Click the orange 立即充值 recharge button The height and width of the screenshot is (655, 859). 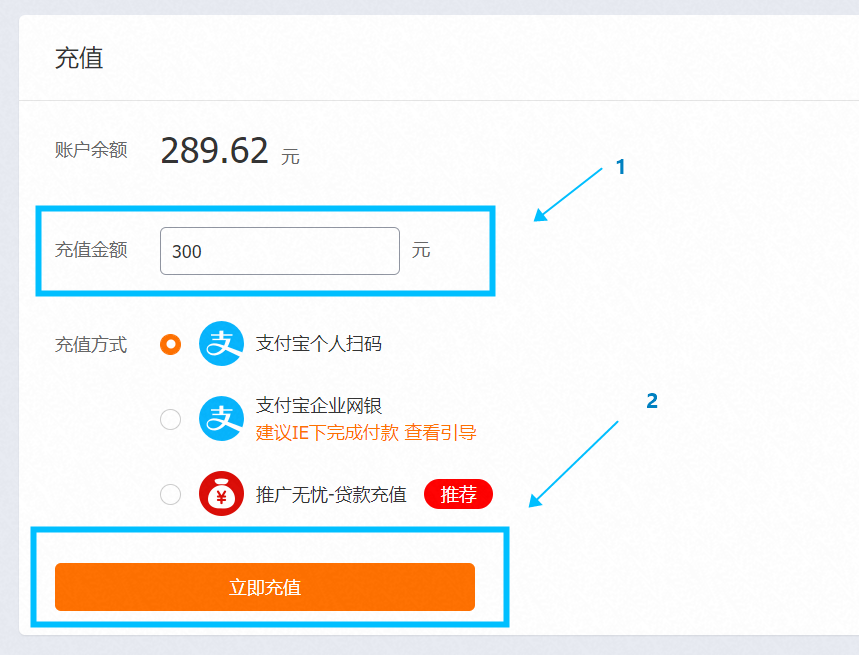tap(265, 587)
